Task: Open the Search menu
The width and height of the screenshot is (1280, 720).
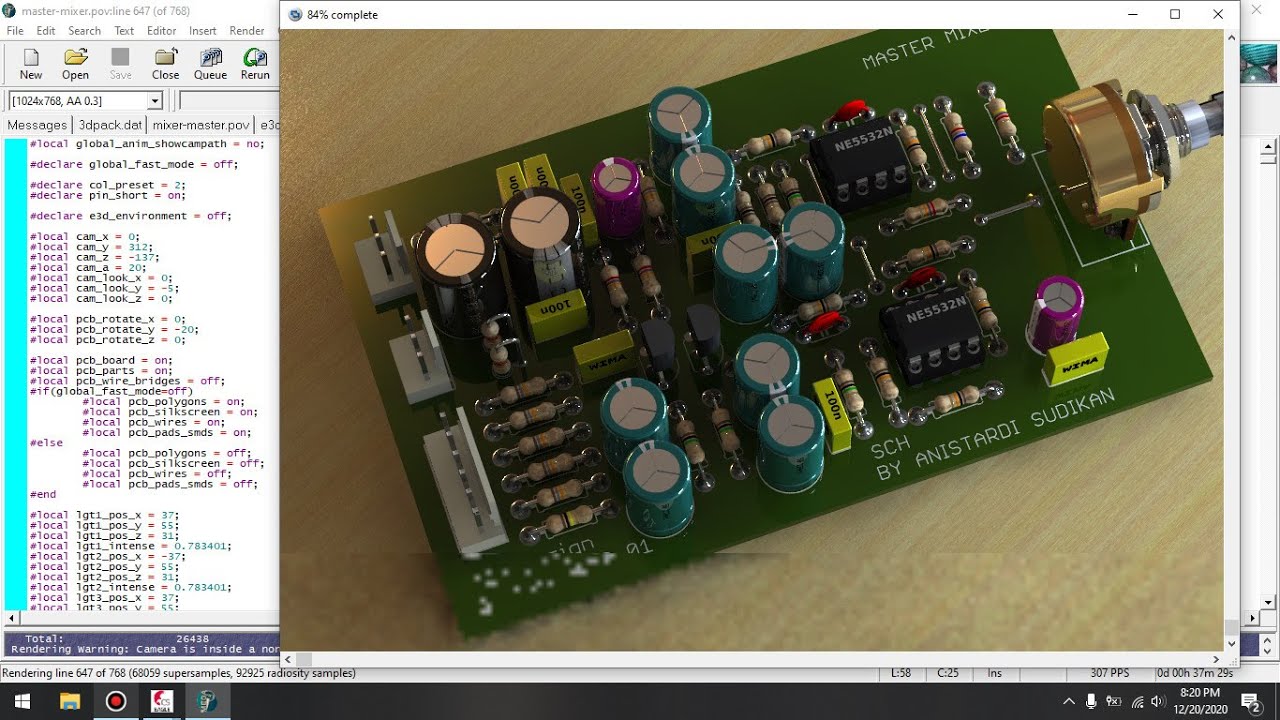Action: [x=84, y=31]
